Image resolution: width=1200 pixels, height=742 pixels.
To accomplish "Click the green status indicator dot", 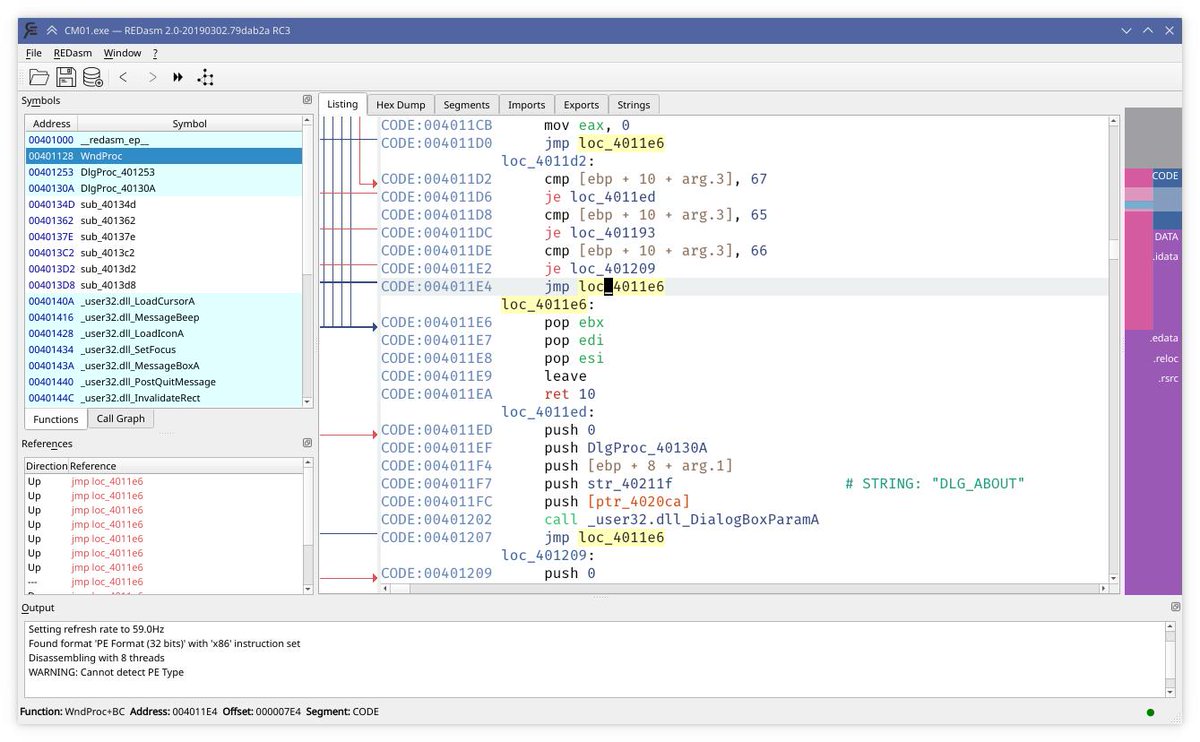I will 1150,713.
